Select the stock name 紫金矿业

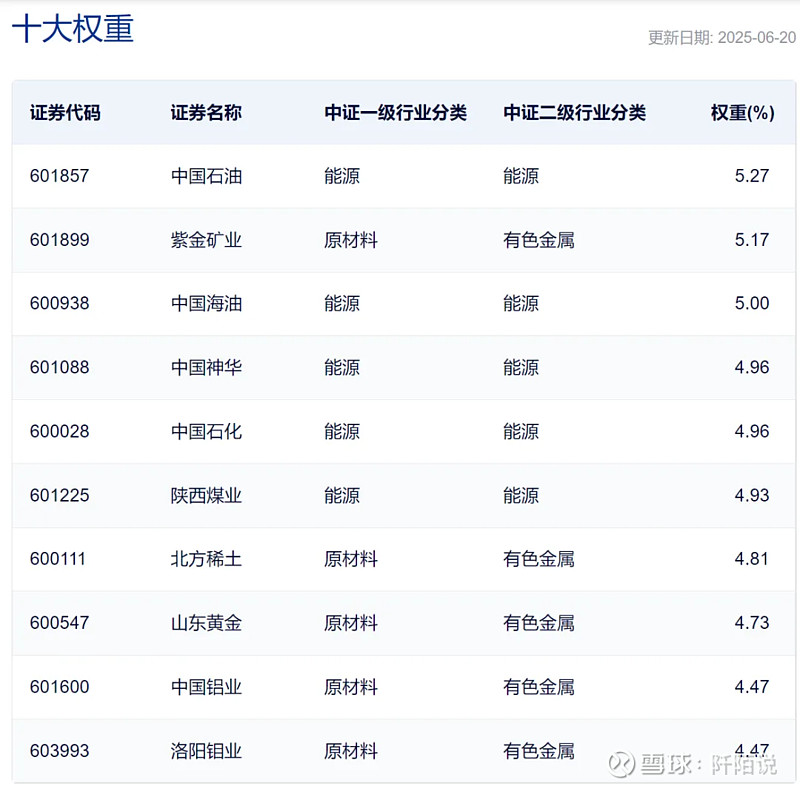click(x=206, y=240)
